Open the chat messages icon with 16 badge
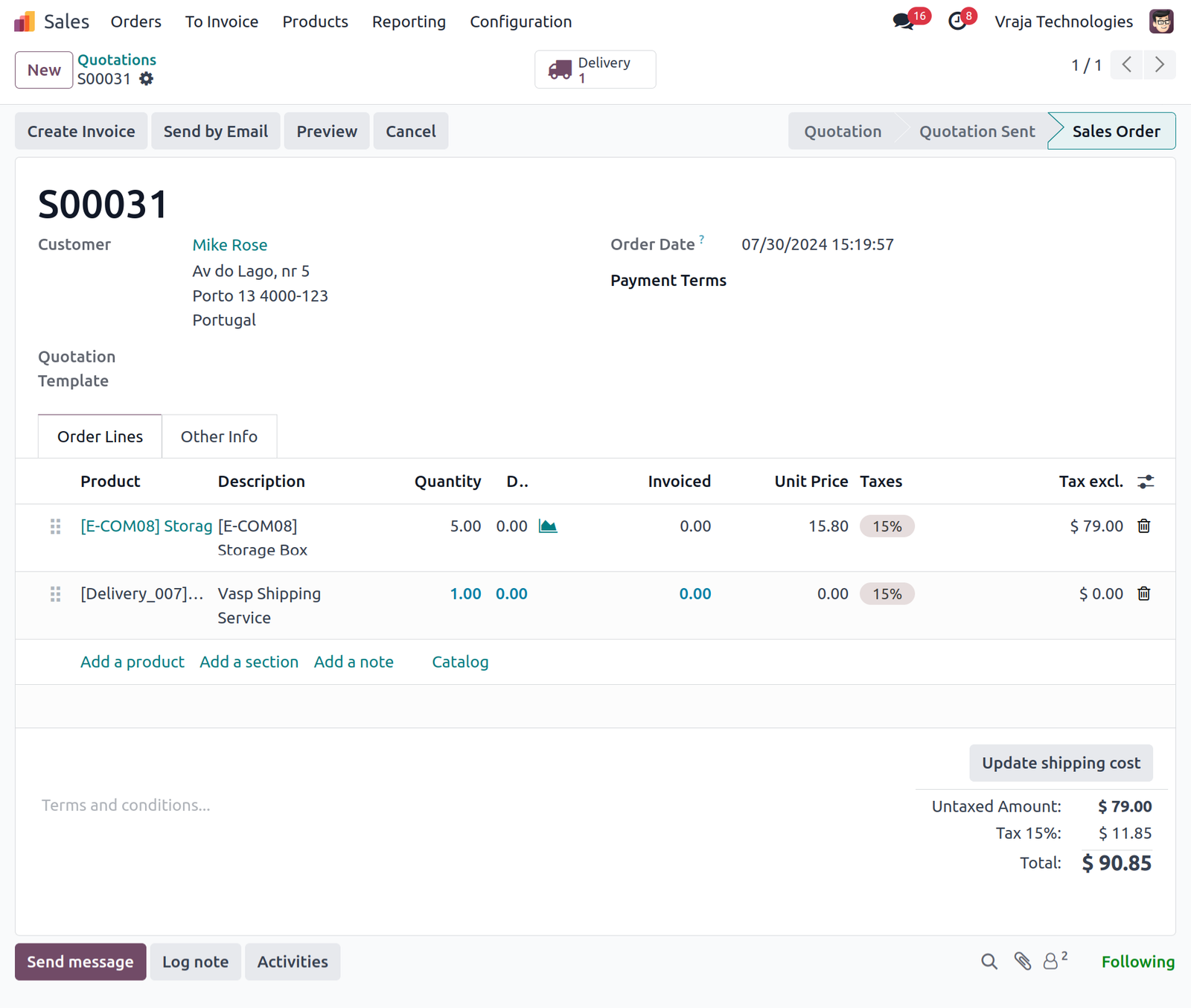The image size is (1191, 1008). 904,21
